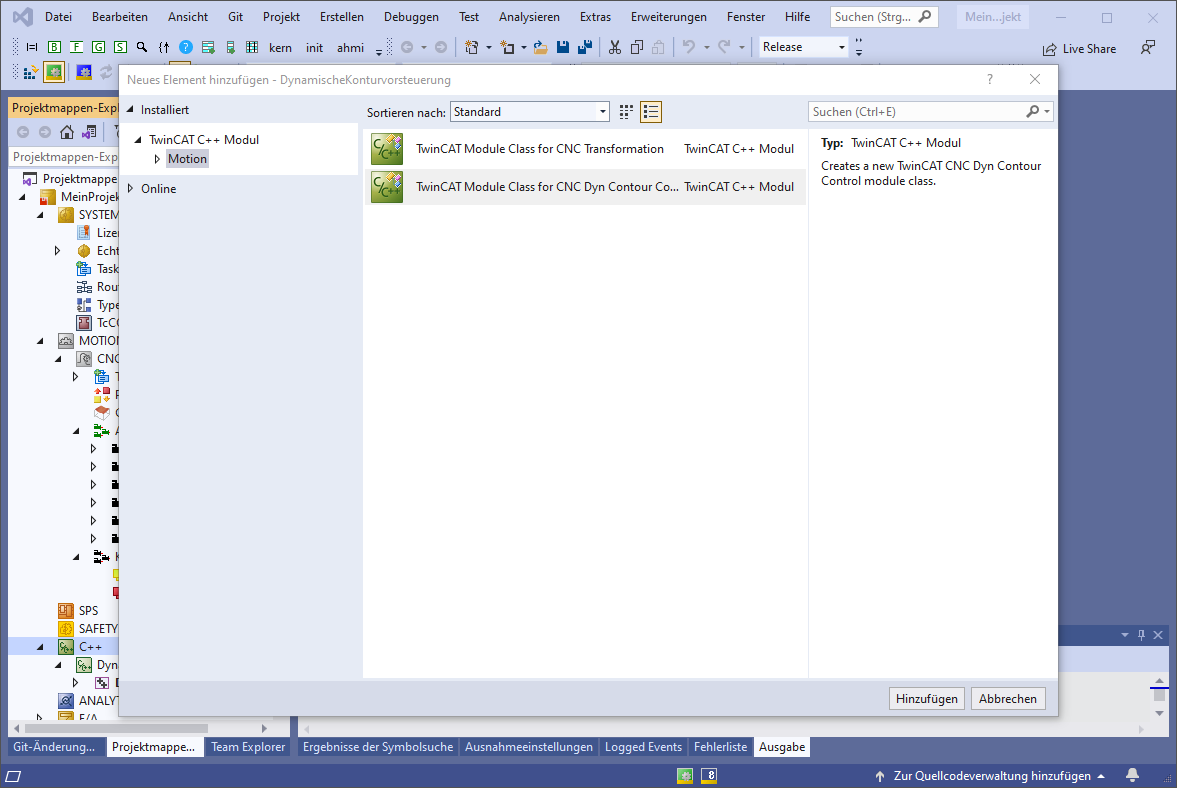Open the blue help question mark icon
1177x788 pixels.
(x=185, y=47)
